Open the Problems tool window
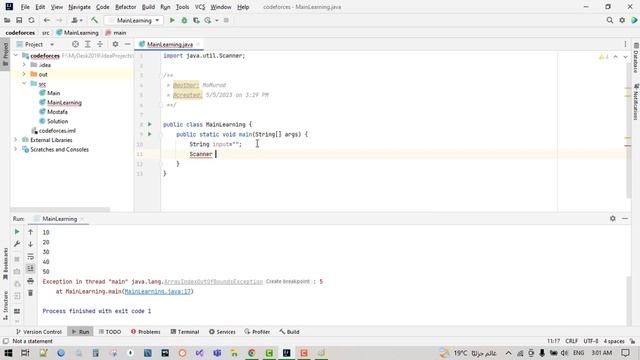 (146, 332)
